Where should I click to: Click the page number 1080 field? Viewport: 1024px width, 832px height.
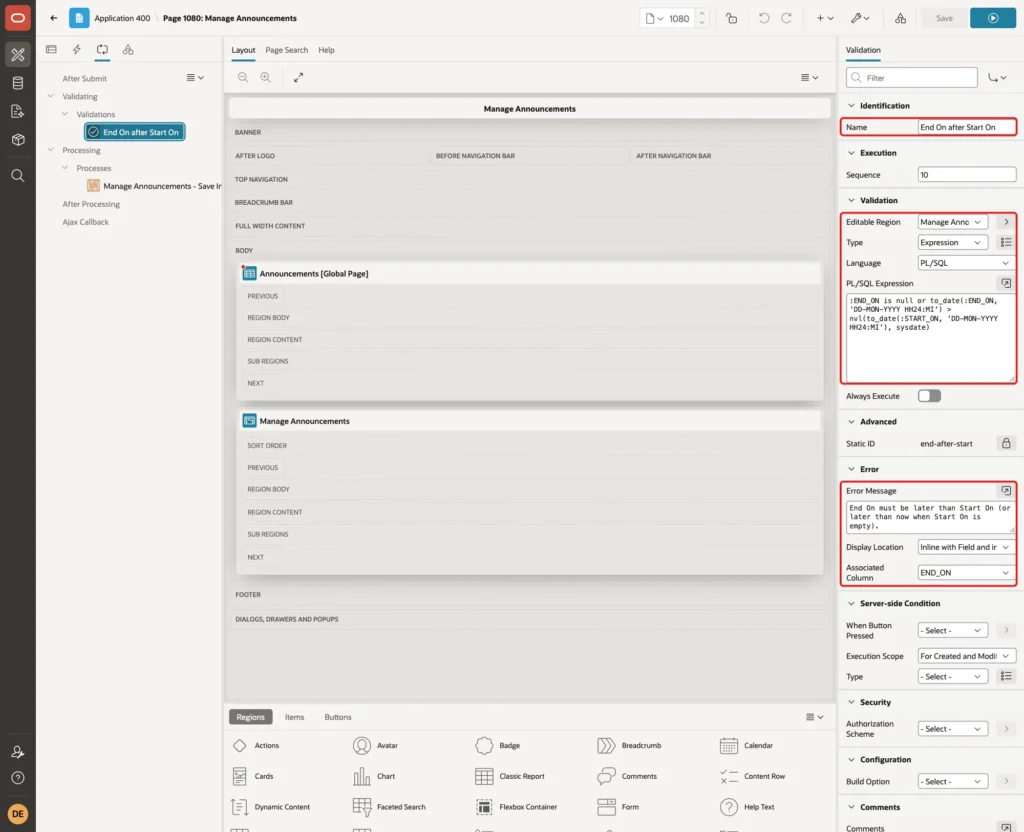pos(679,18)
